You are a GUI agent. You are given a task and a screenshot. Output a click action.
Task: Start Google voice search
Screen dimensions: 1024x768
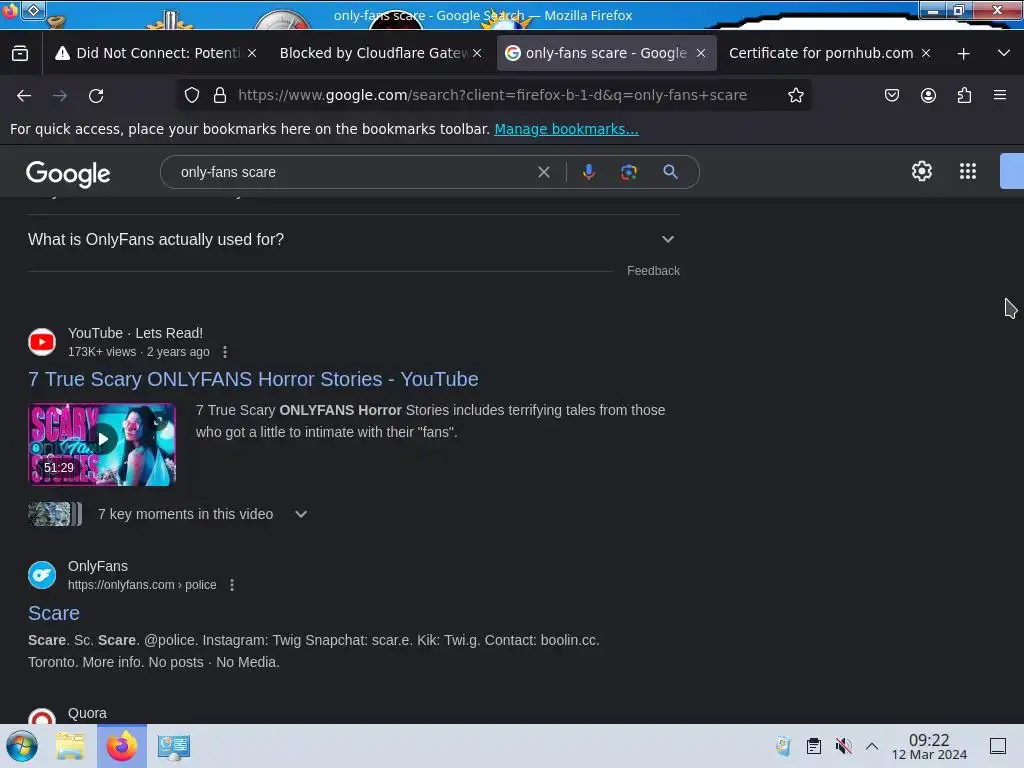pos(588,172)
